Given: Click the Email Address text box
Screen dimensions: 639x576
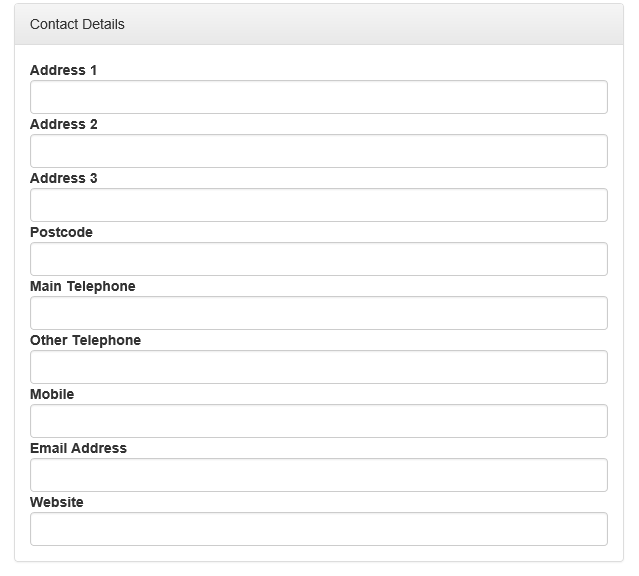Looking at the screenshot, I should point(318,475).
